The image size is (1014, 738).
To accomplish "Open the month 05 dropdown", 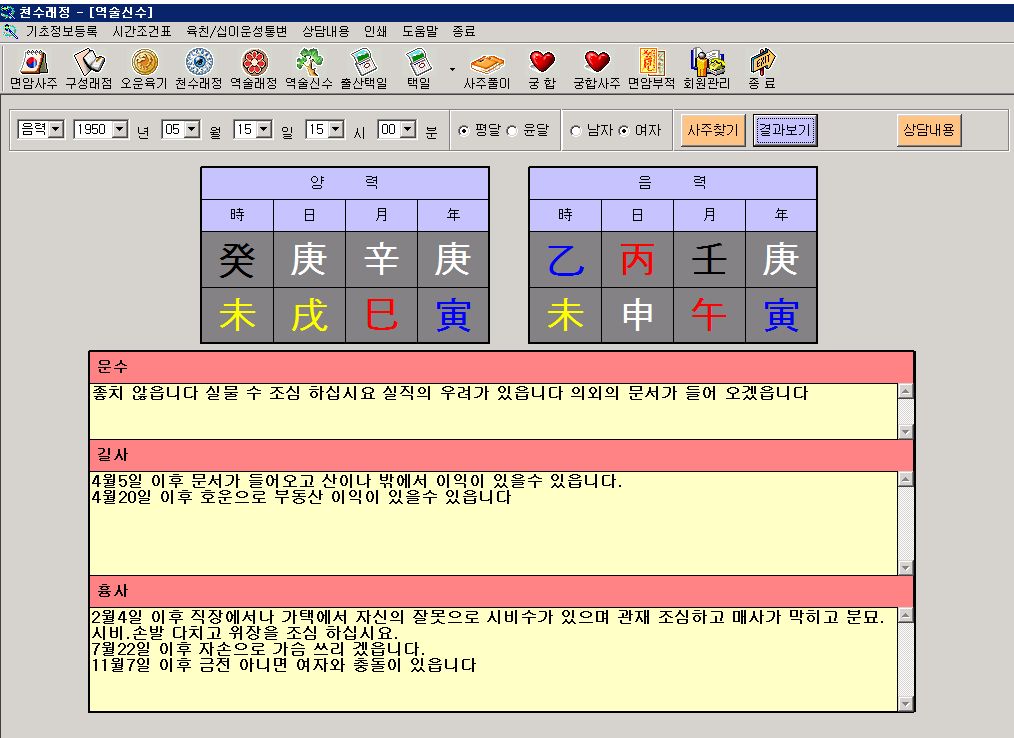I will point(192,129).
